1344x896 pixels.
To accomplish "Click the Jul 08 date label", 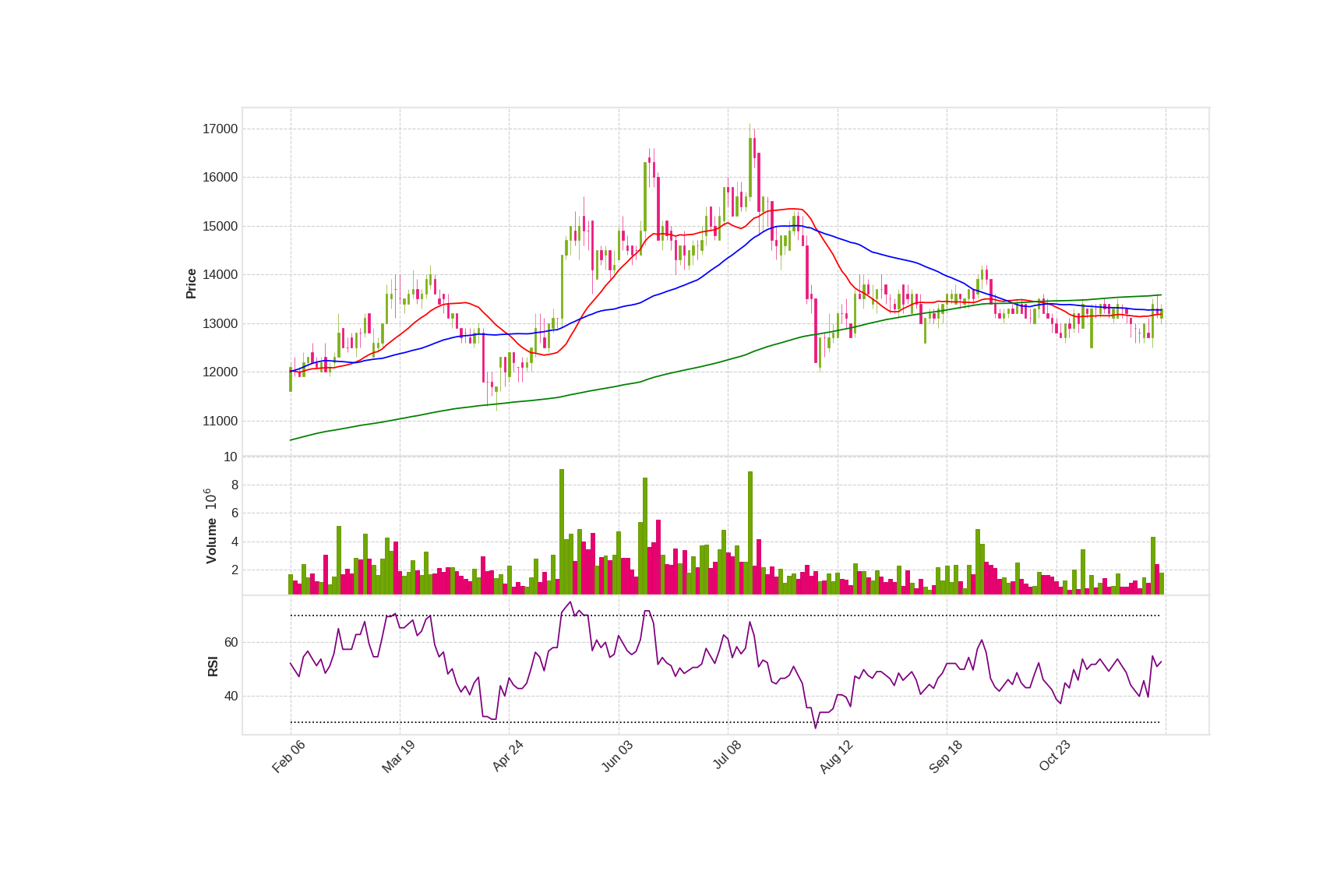I will point(727,755).
